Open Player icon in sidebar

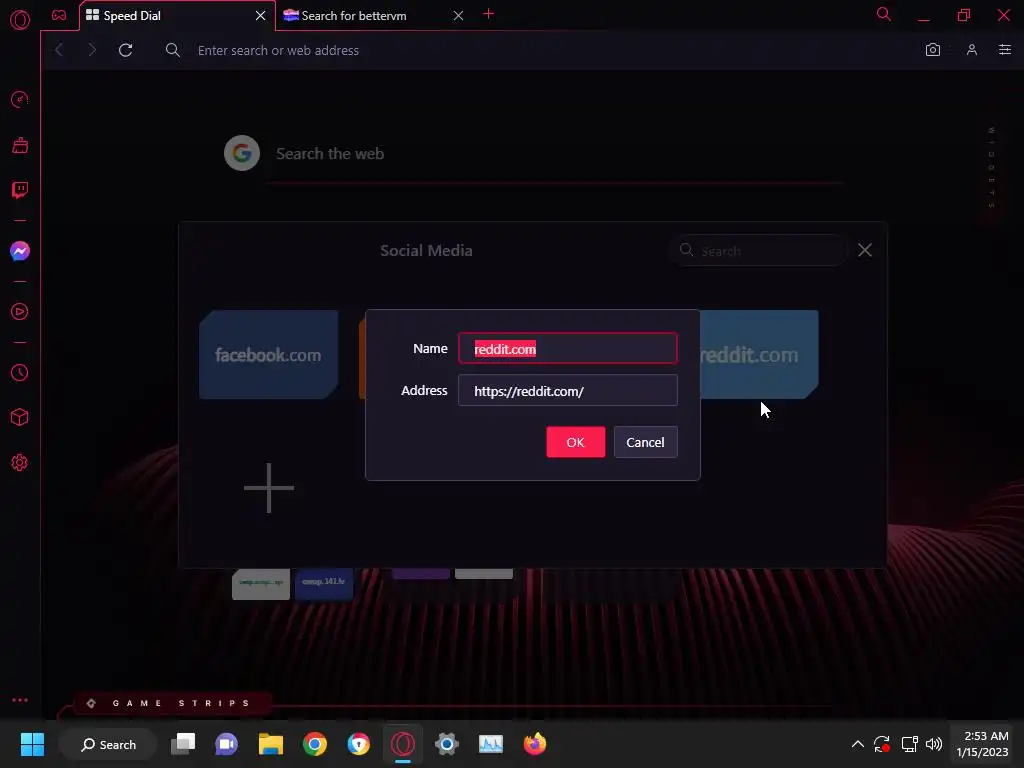tap(20, 312)
